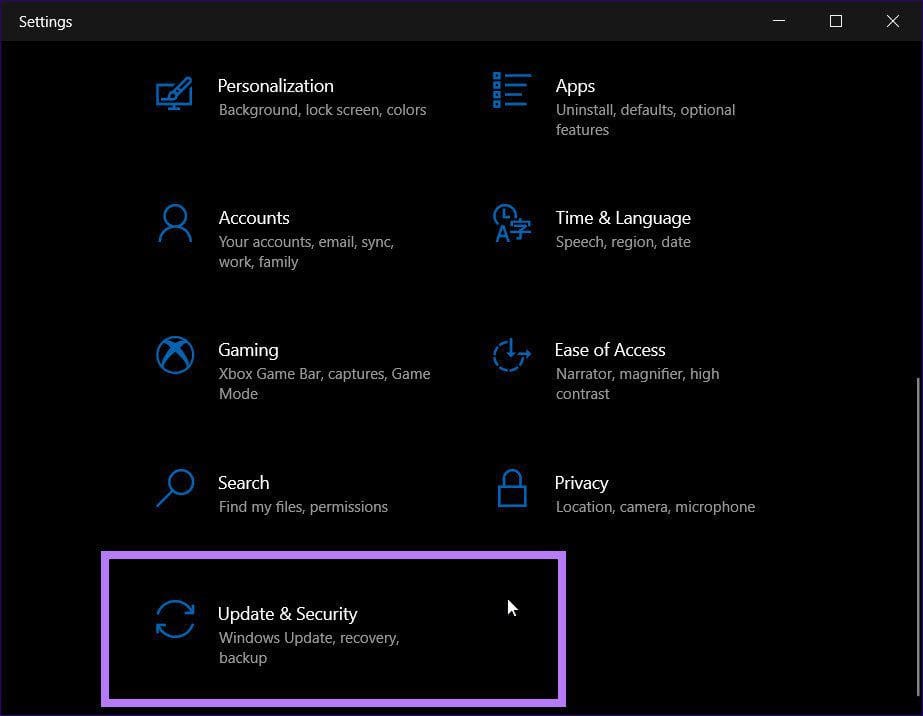The width and height of the screenshot is (923, 716).
Task: Click the Apps list icon
Action: 512,90
